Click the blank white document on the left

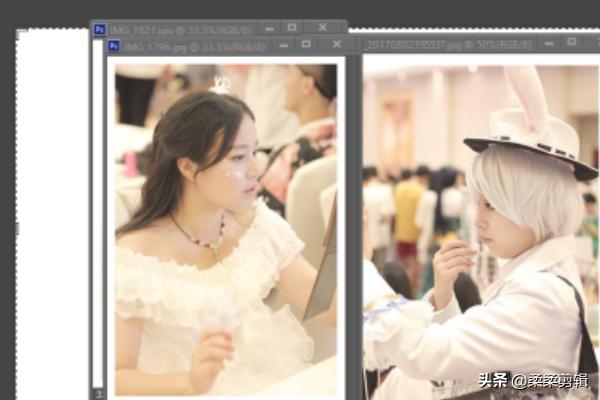point(52,200)
